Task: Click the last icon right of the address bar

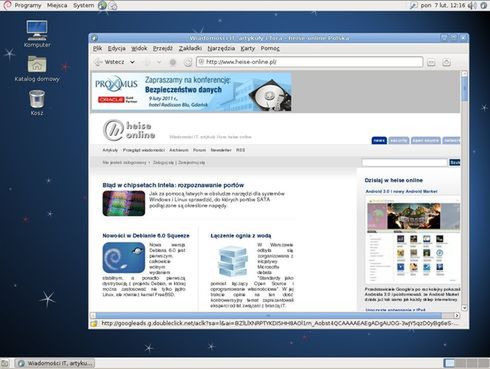Action: [446, 62]
